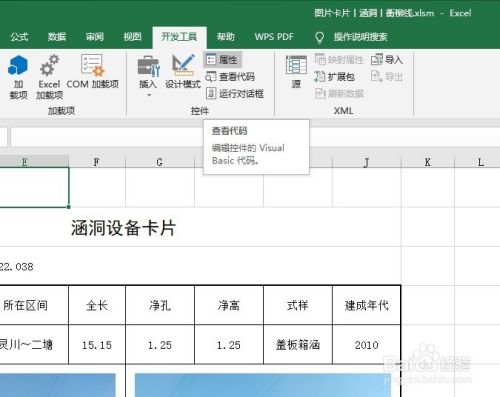Click the 操作说明搜索 search box

361,37
